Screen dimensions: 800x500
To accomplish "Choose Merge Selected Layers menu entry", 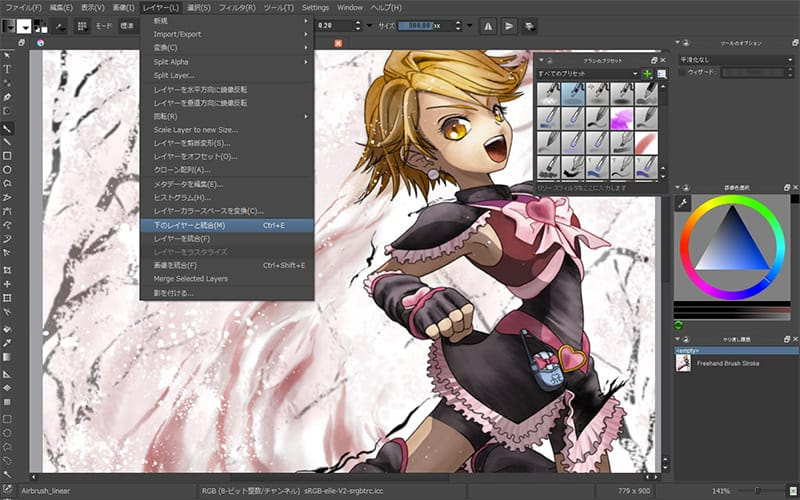I will click(x=227, y=279).
